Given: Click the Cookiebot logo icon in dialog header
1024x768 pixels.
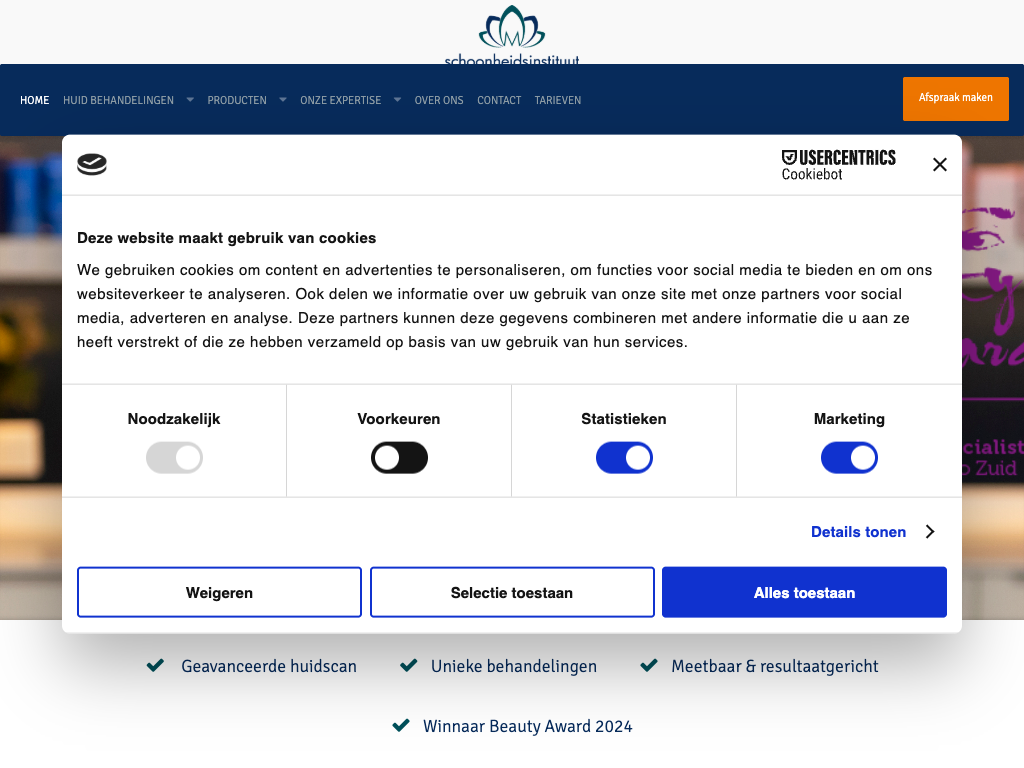Looking at the screenshot, I should pos(92,165).
